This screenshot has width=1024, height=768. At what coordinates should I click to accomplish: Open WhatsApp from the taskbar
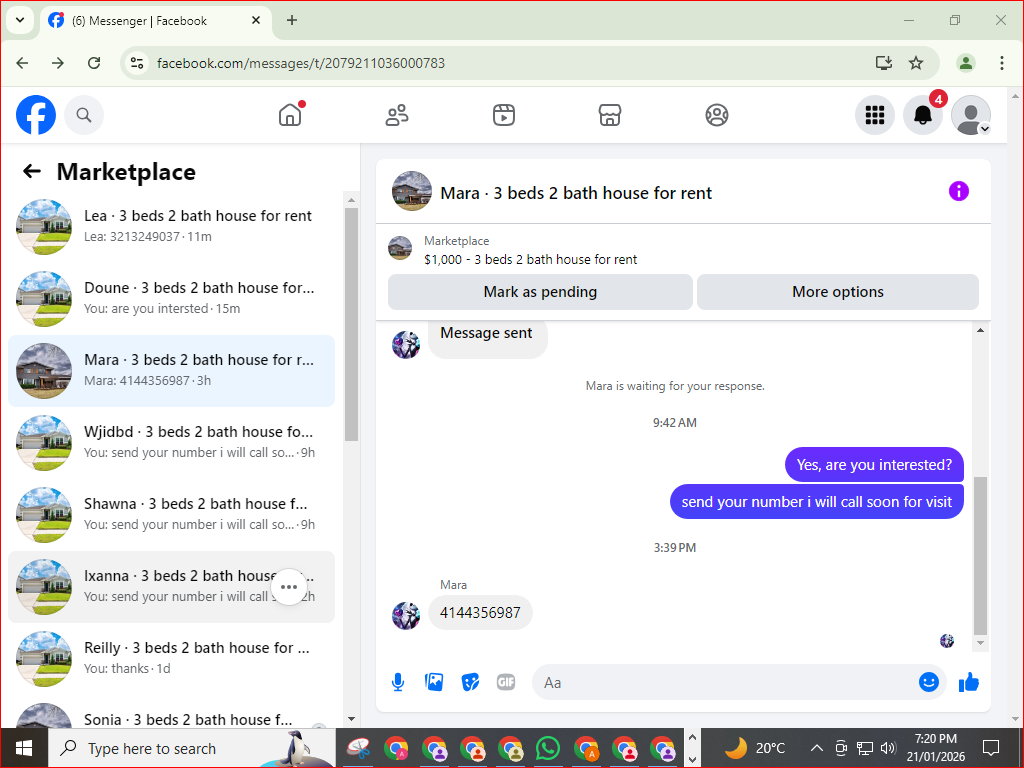(548, 748)
